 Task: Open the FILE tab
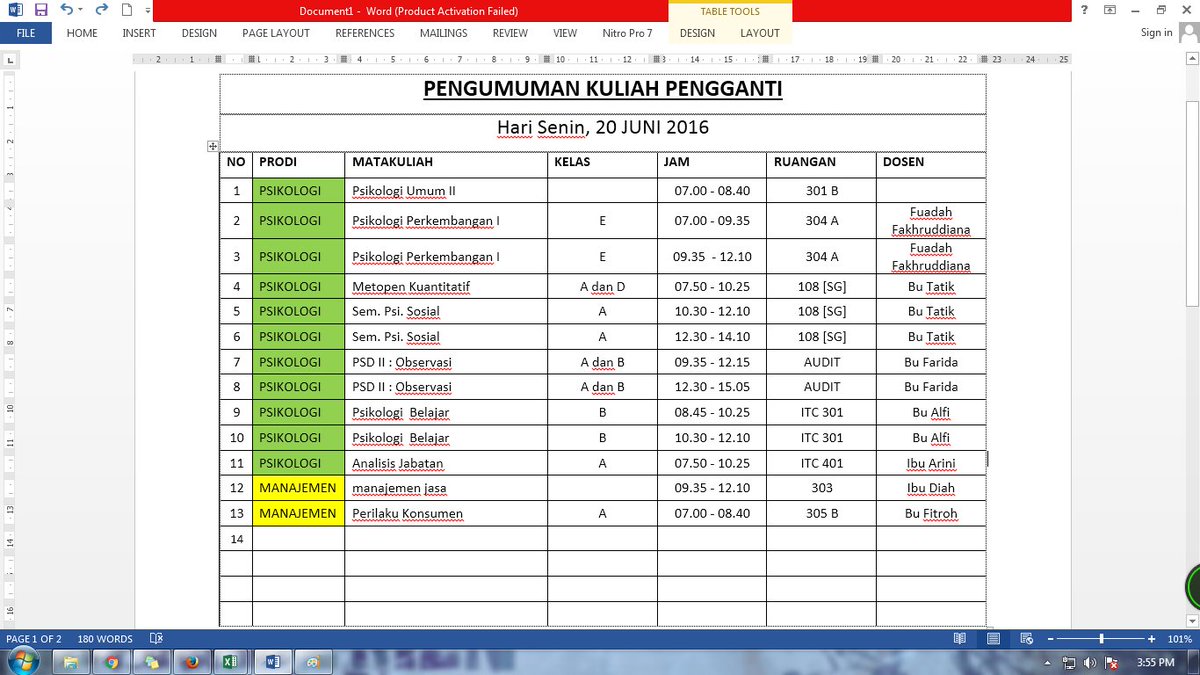(26, 33)
